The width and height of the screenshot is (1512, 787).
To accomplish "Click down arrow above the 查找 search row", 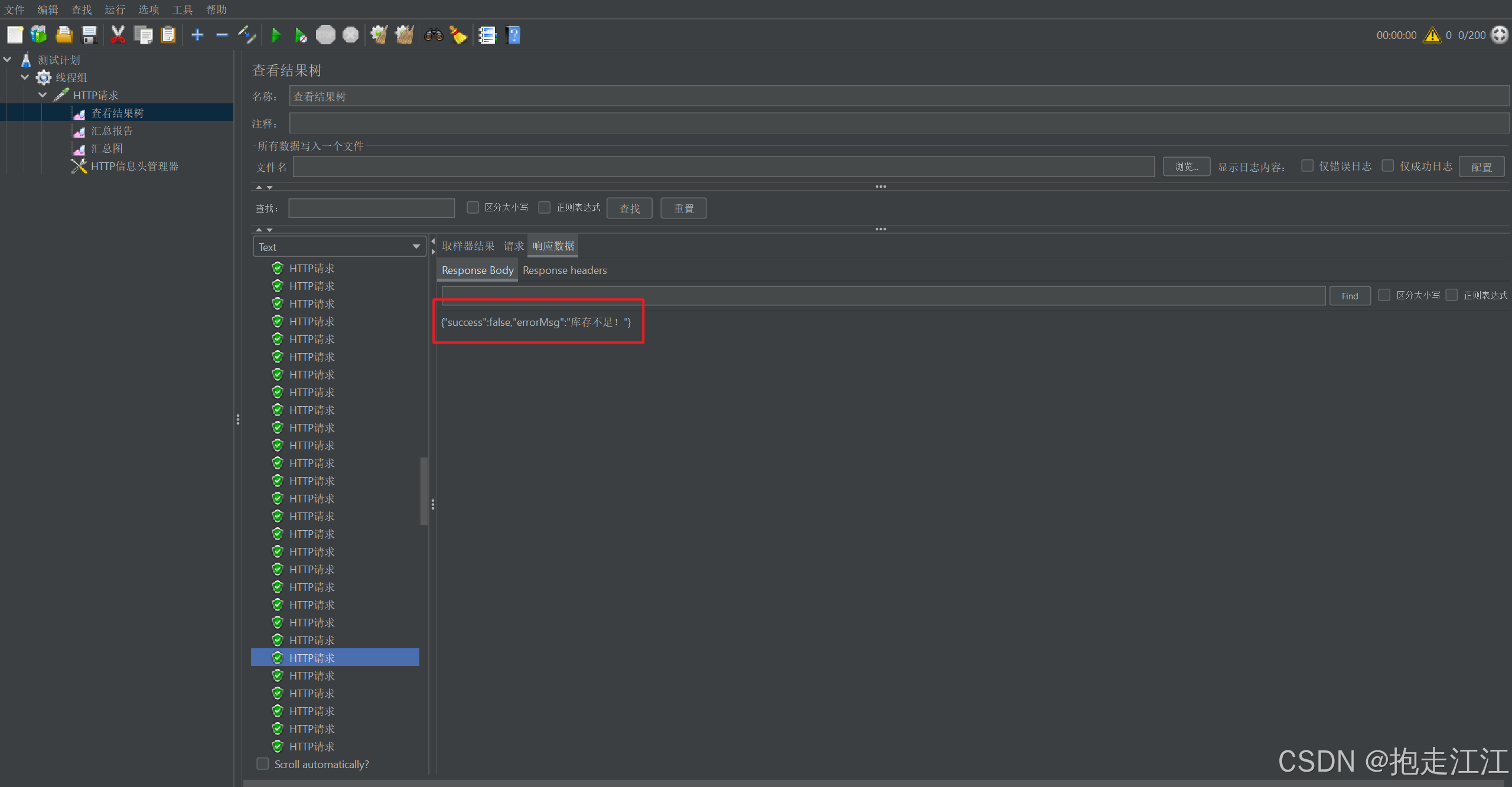I will pyautogui.click(x=269, y=187).
